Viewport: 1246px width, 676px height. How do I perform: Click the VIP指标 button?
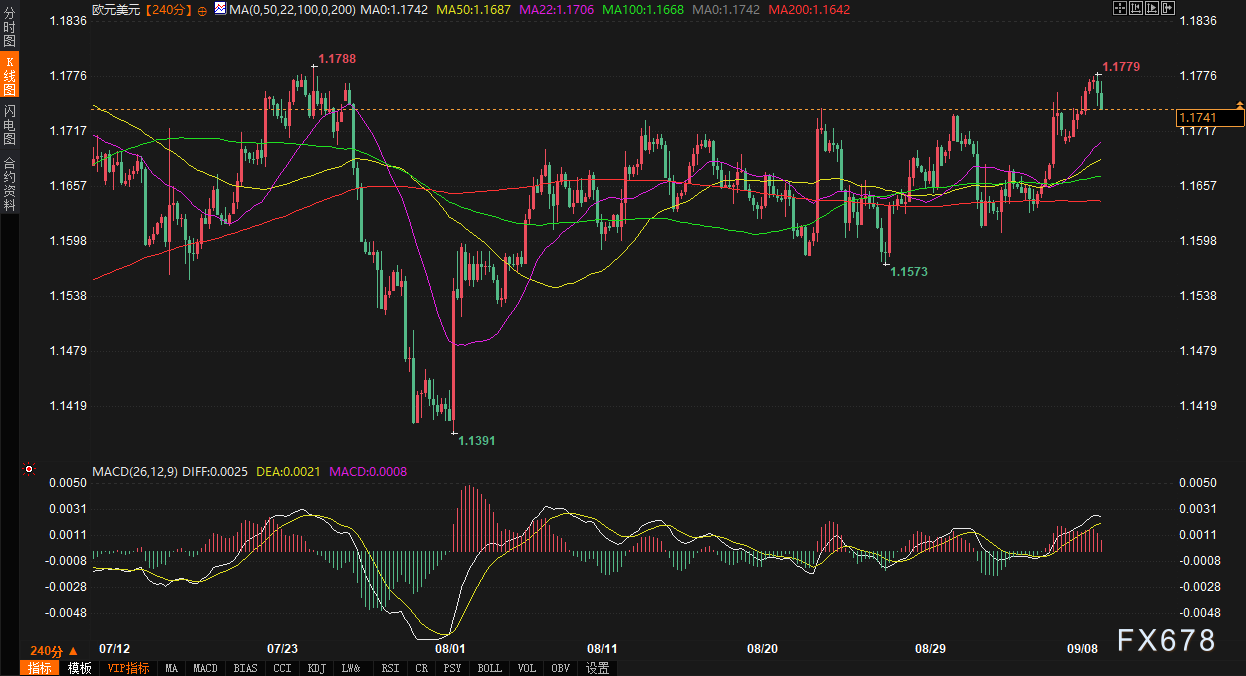click(128, 668)
